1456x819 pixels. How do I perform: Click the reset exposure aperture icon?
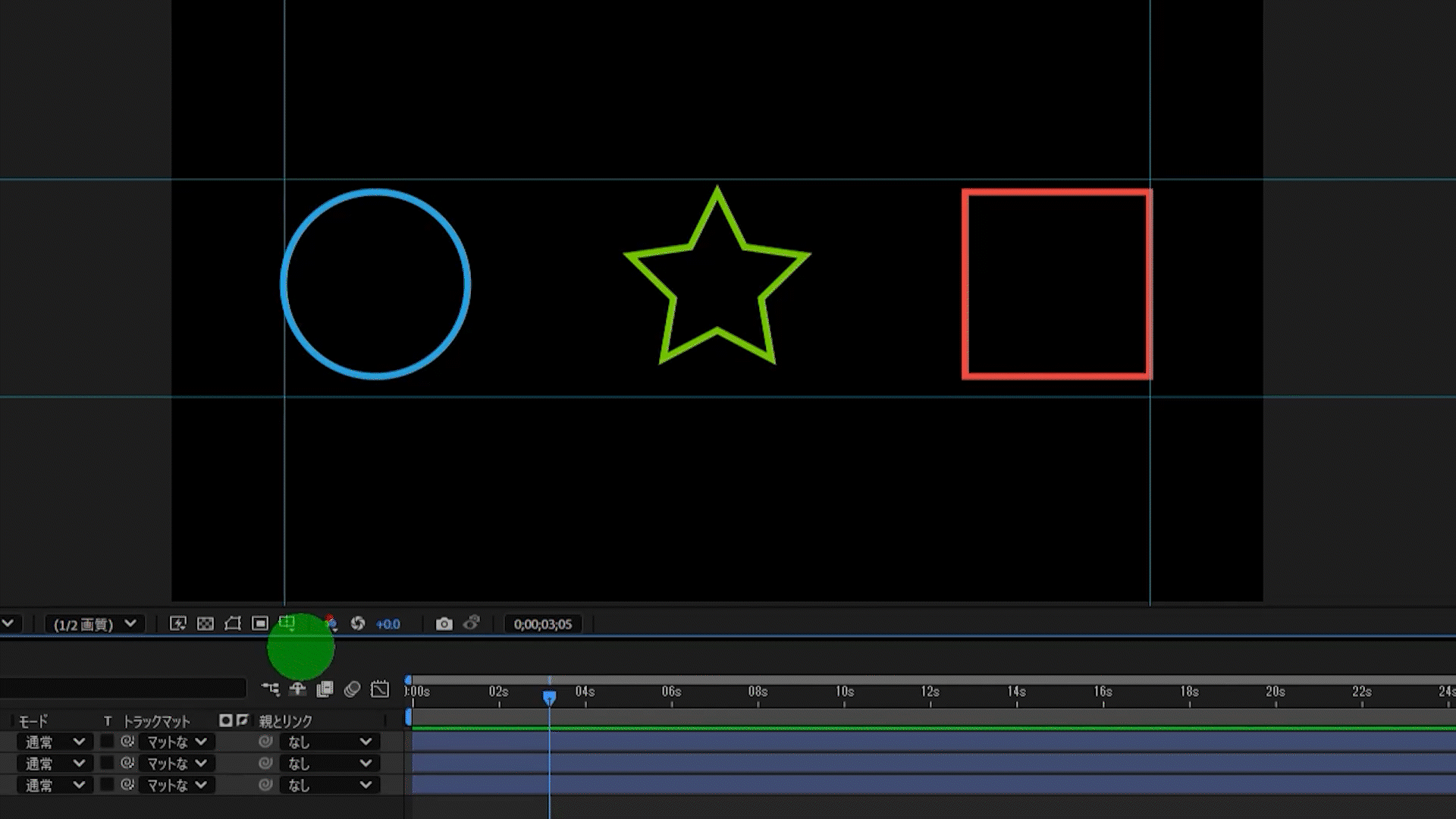358,623
